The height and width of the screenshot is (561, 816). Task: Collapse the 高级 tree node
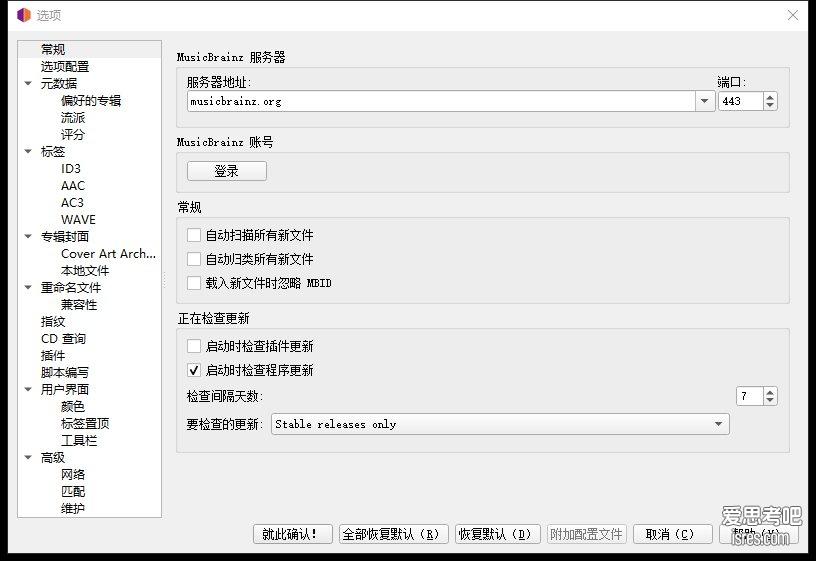(28, 457)
